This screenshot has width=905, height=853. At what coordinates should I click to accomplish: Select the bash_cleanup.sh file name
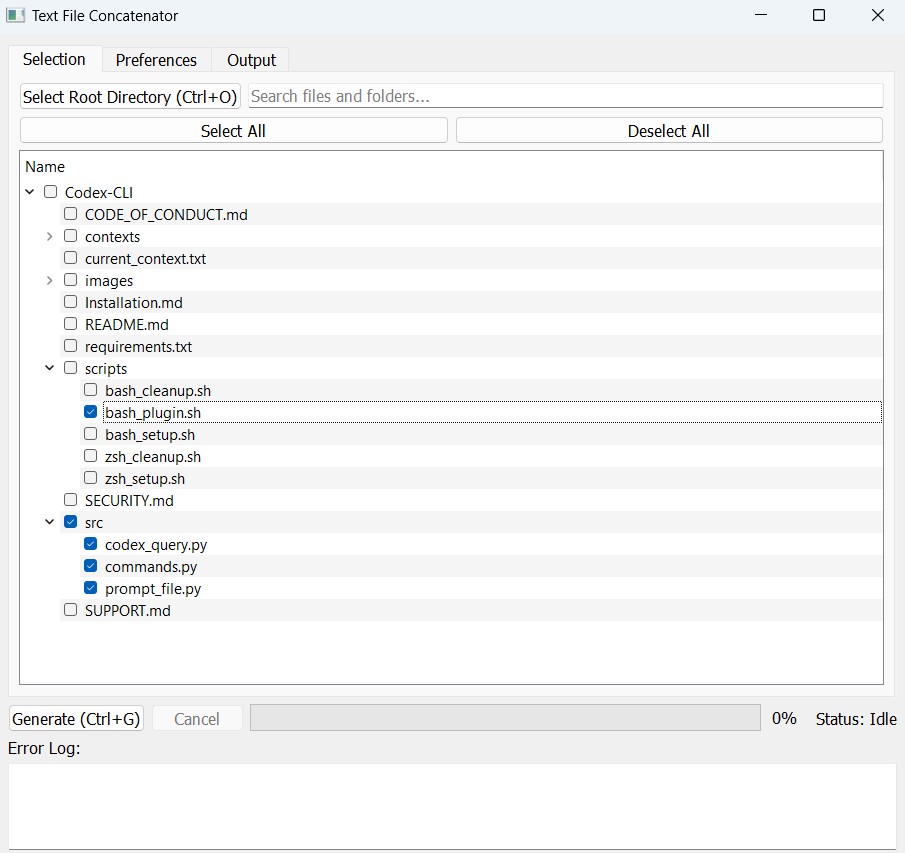coord(158,391)
